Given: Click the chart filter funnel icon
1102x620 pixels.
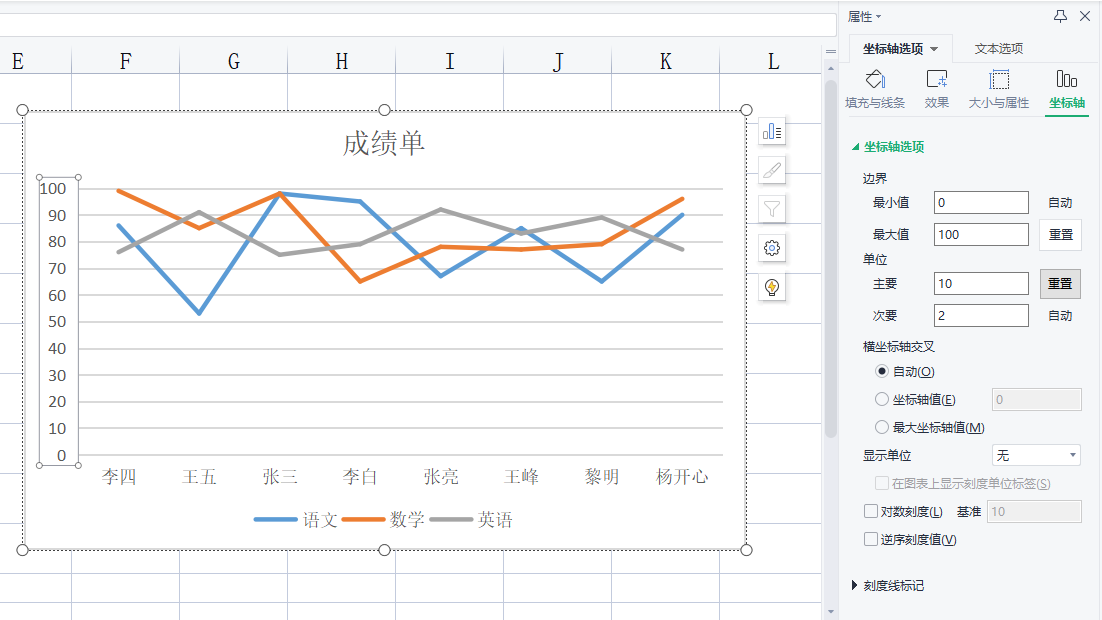Looking at the screenshot, I should 771,209.
